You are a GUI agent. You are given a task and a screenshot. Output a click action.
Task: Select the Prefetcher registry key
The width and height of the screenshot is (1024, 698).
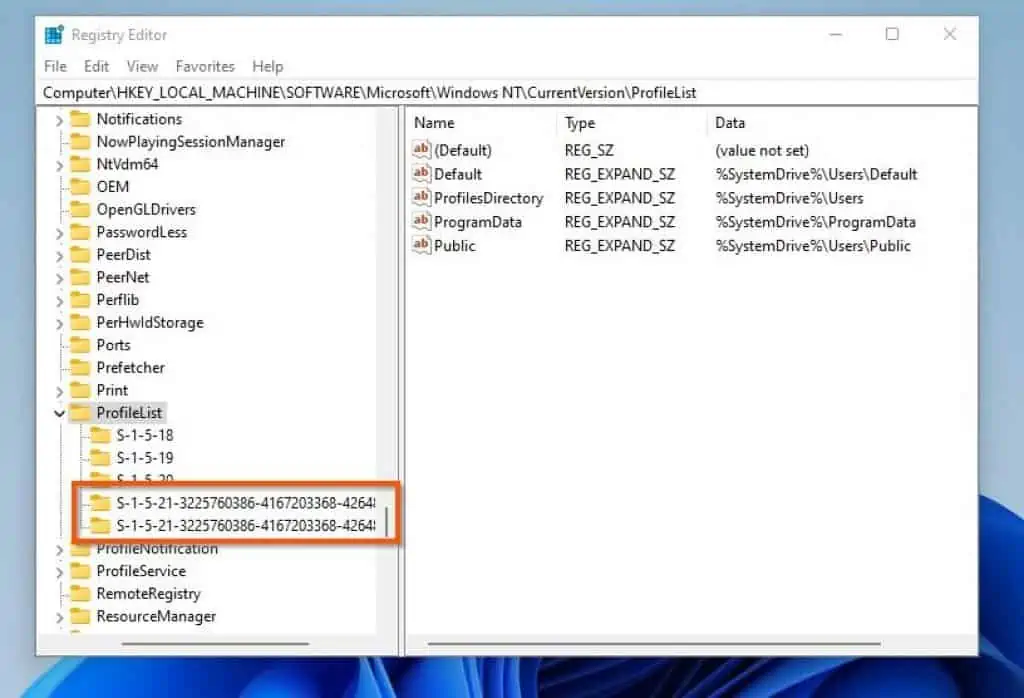pyautogui.click(x=130, y=367)
